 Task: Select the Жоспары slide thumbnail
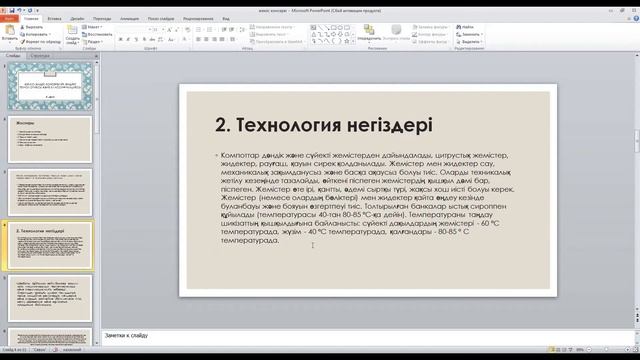point(50,139)
